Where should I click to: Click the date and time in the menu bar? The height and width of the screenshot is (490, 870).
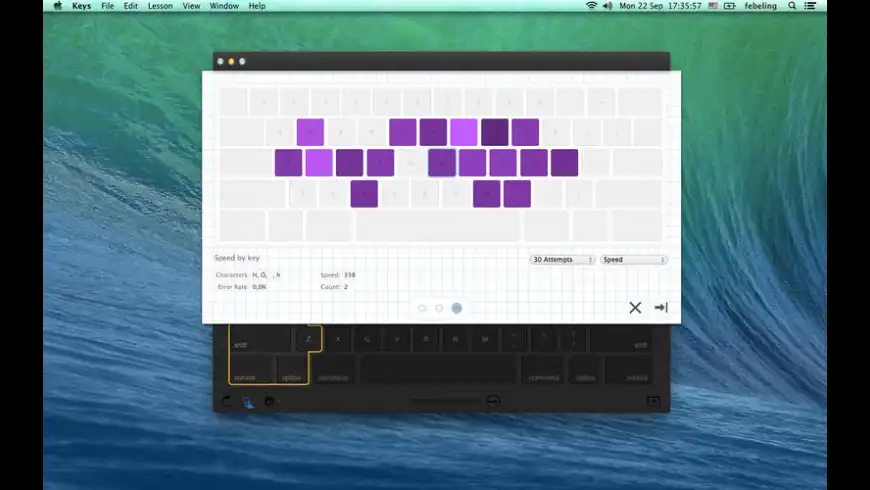click(660, 6)
